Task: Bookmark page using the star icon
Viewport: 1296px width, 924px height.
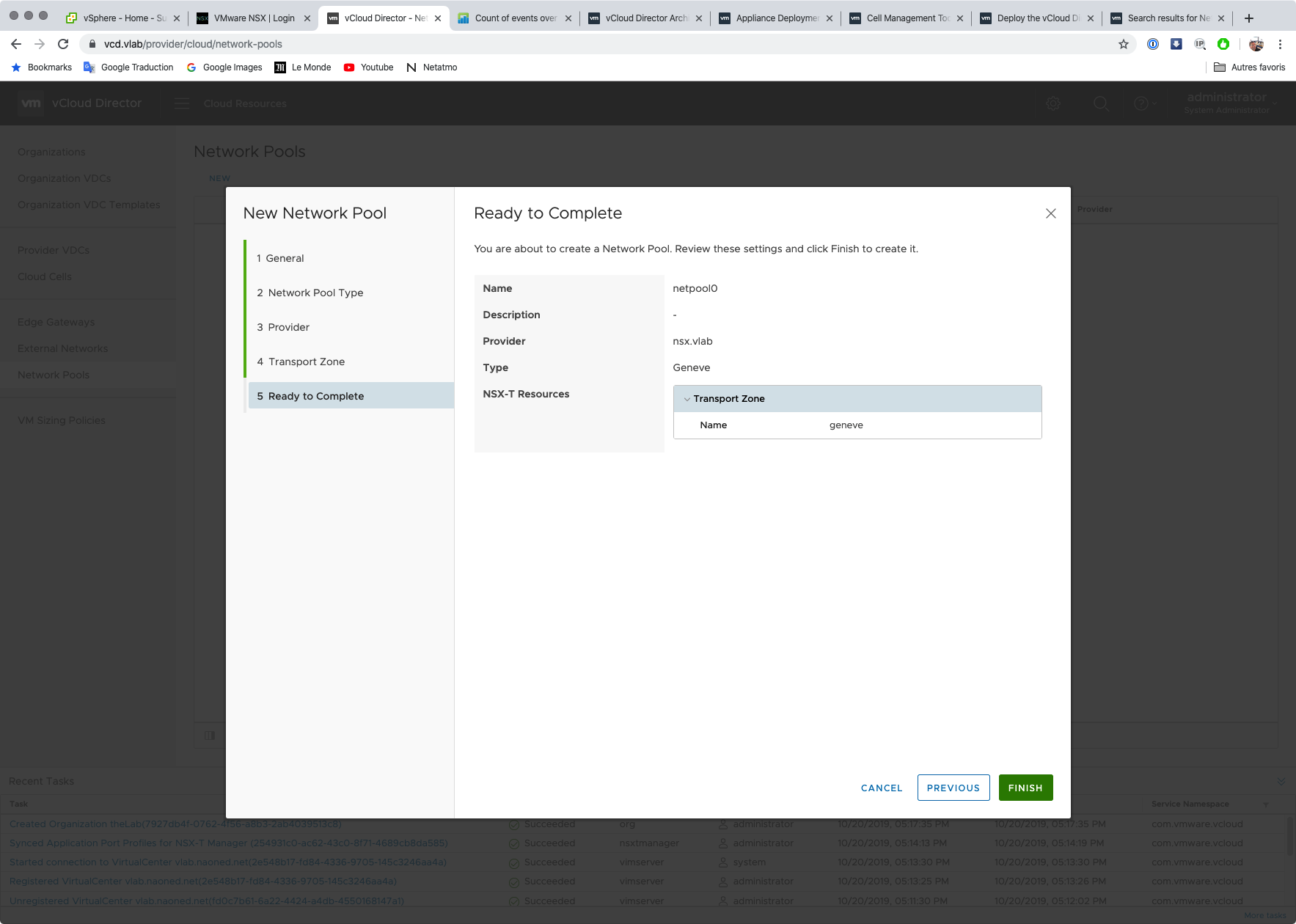Action: coord(1123,44)
